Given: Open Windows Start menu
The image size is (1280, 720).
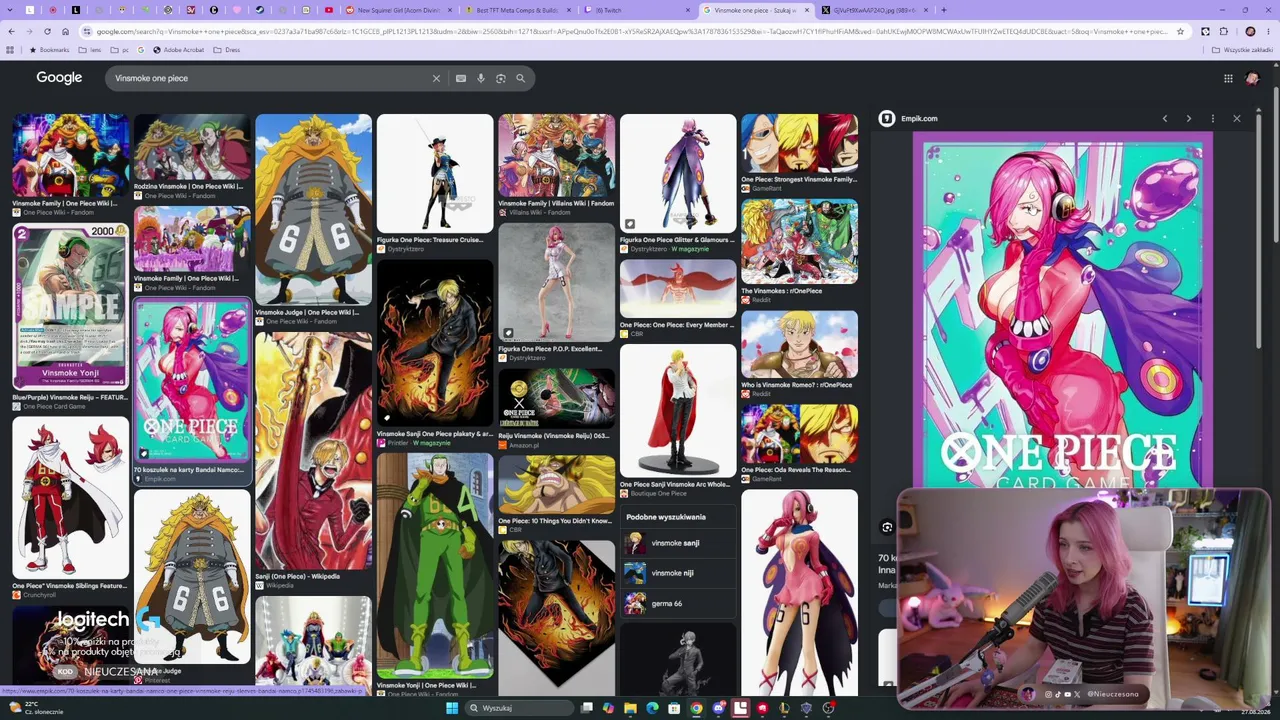Looking at the screenshot, I should pyautogui.click(x=452, y=708).
